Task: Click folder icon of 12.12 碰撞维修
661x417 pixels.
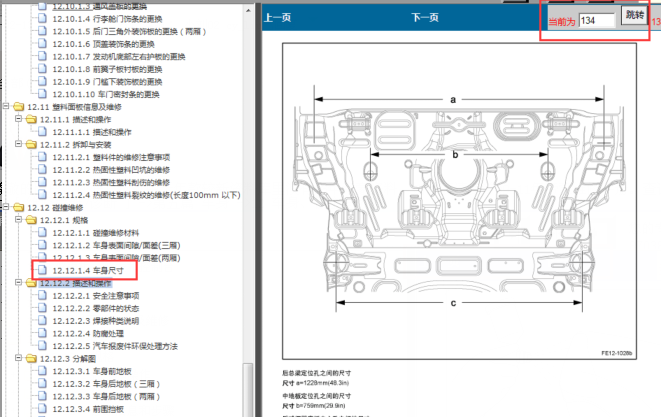Action: [x=18, y=207]
